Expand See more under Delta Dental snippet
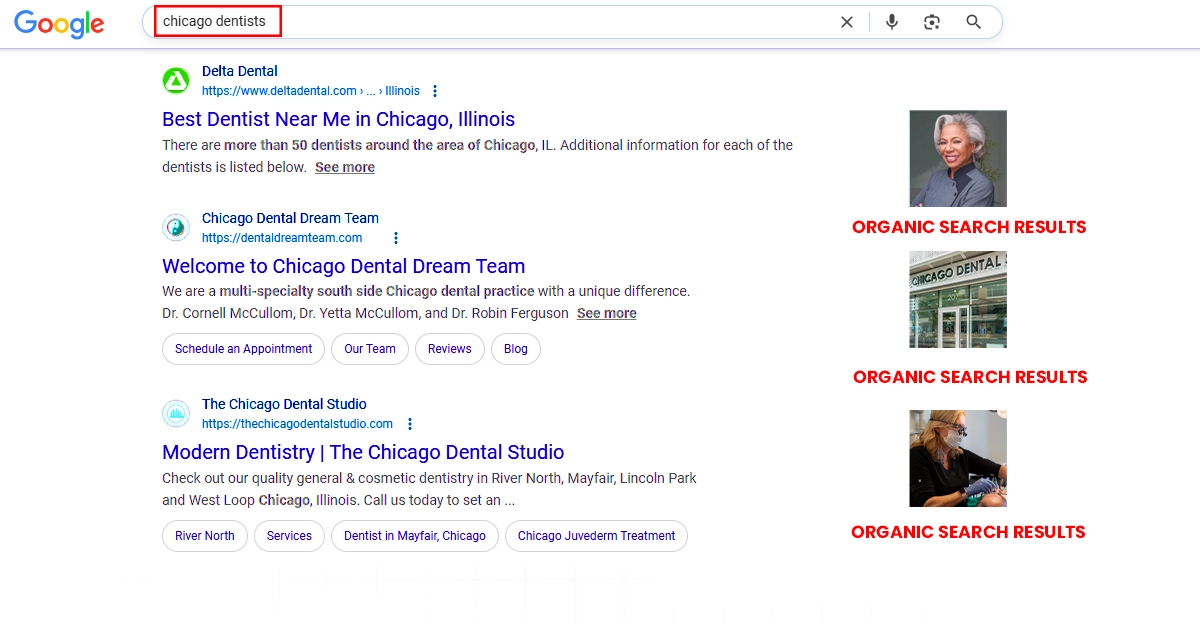 (x=345, y=167)
